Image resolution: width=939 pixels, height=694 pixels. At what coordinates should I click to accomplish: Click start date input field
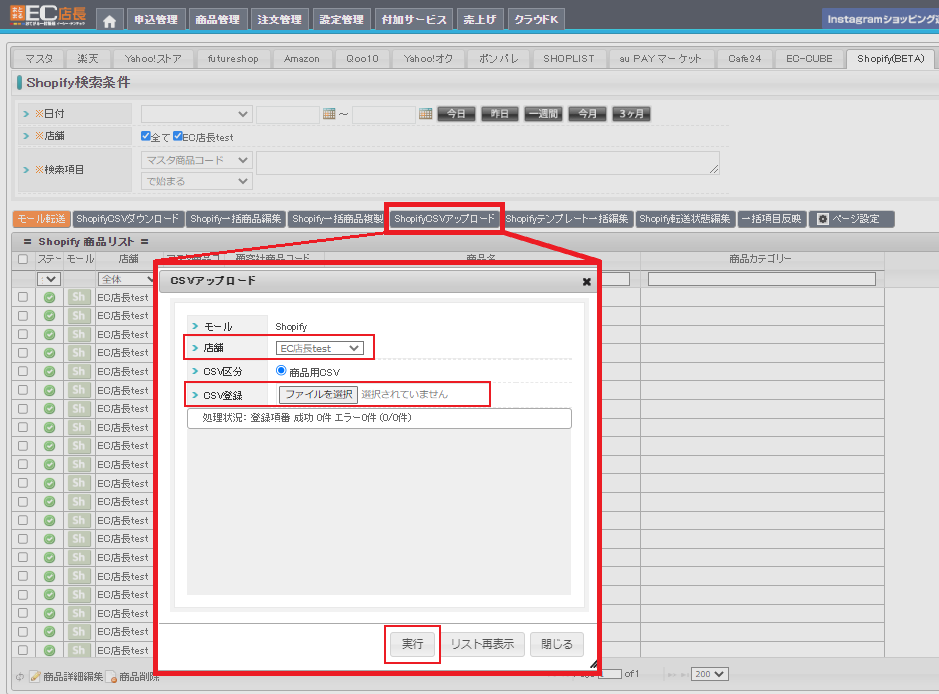coord(287,114)
